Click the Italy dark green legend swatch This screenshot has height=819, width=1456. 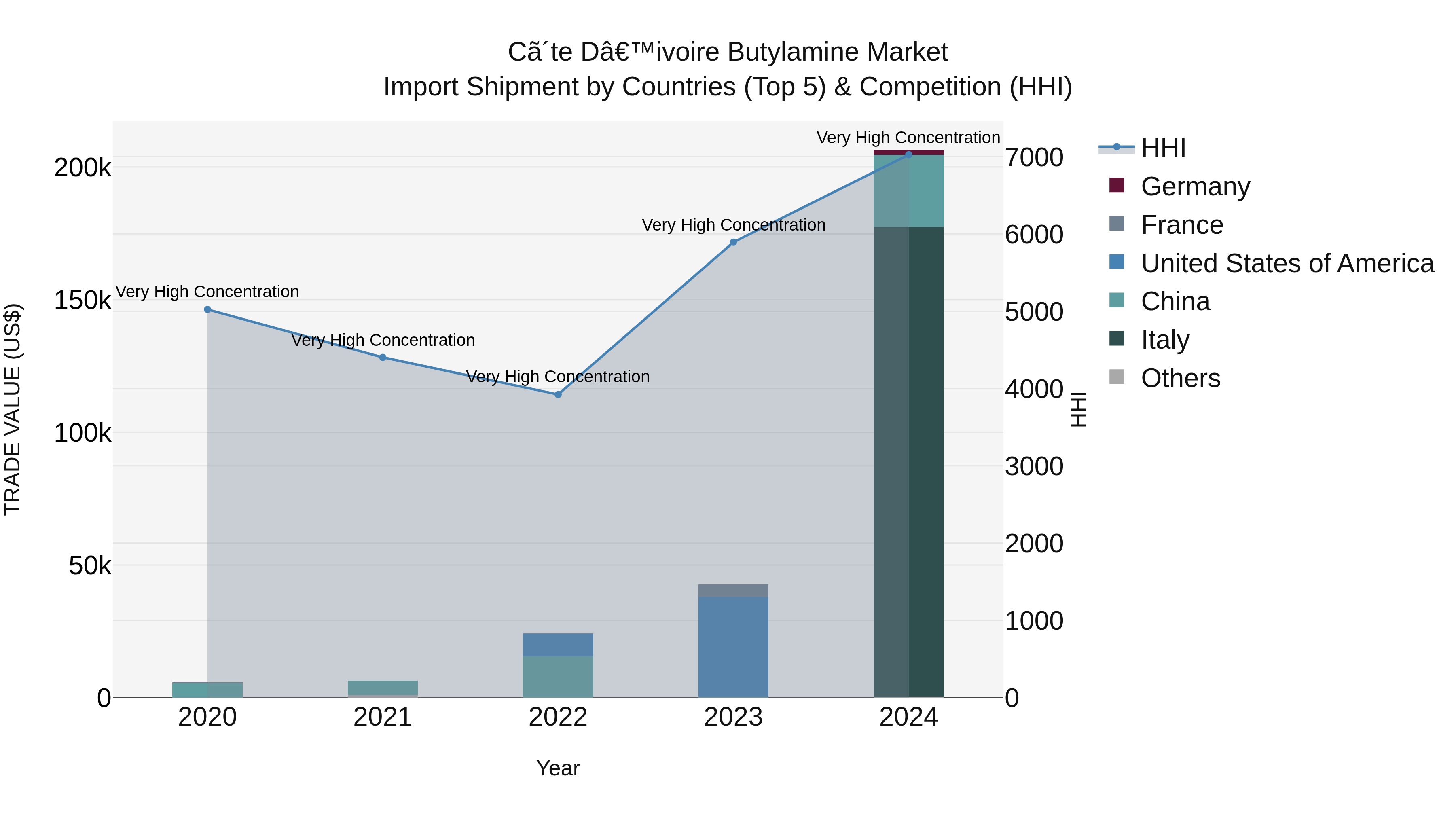1116,339
